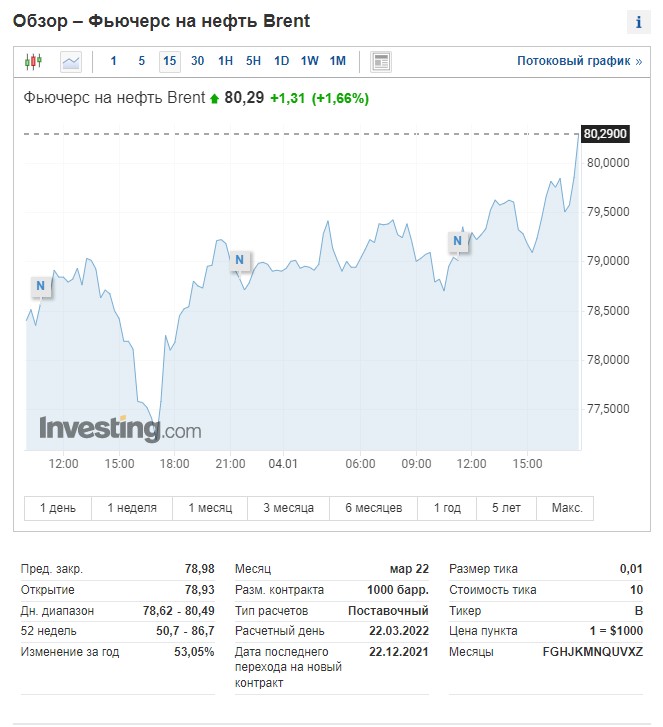This screenshot has height=727, width=663.
Task: Set chart interval to 1 minute
Action: [113, 62]
